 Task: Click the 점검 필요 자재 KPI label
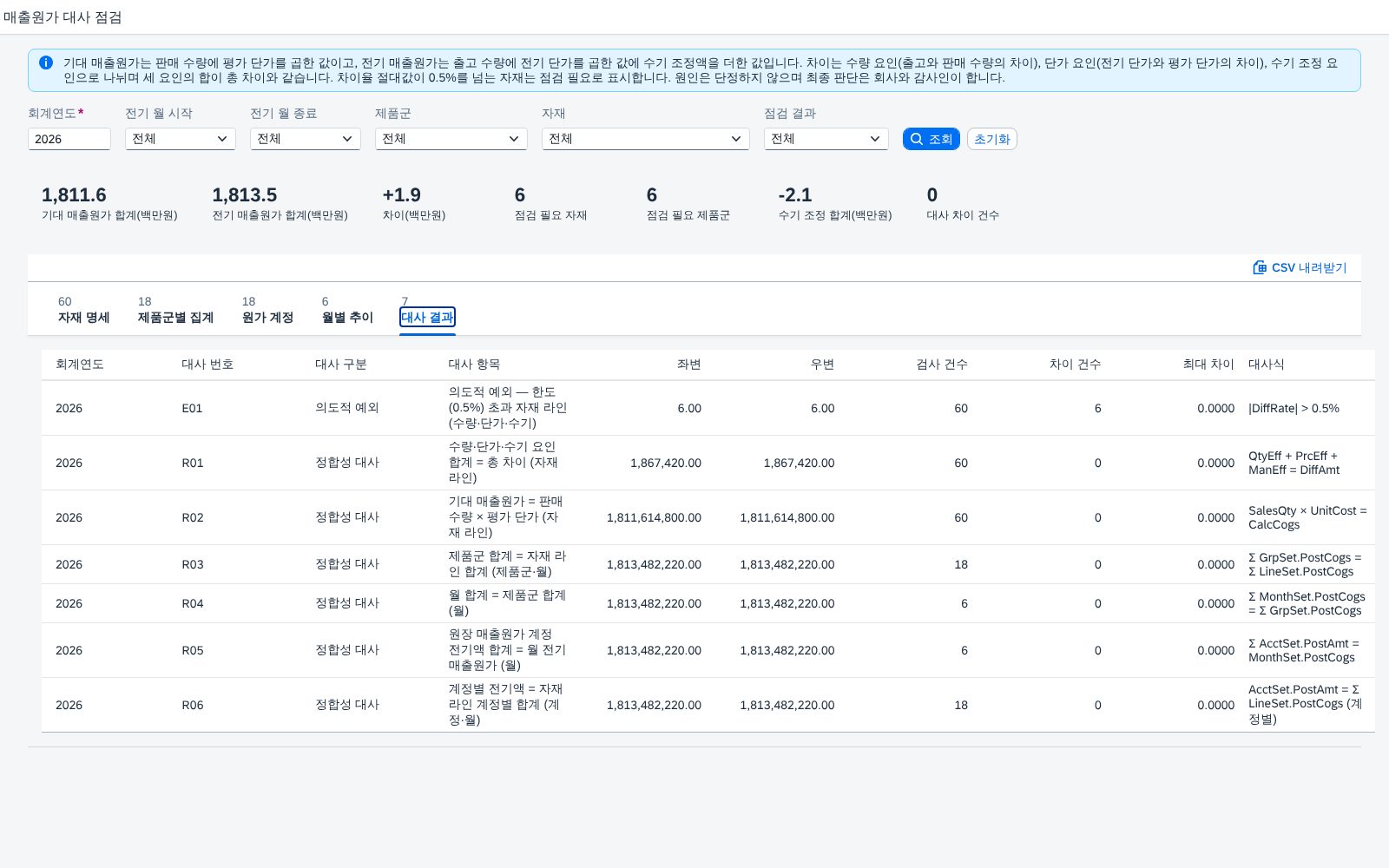tap(550, 215)
